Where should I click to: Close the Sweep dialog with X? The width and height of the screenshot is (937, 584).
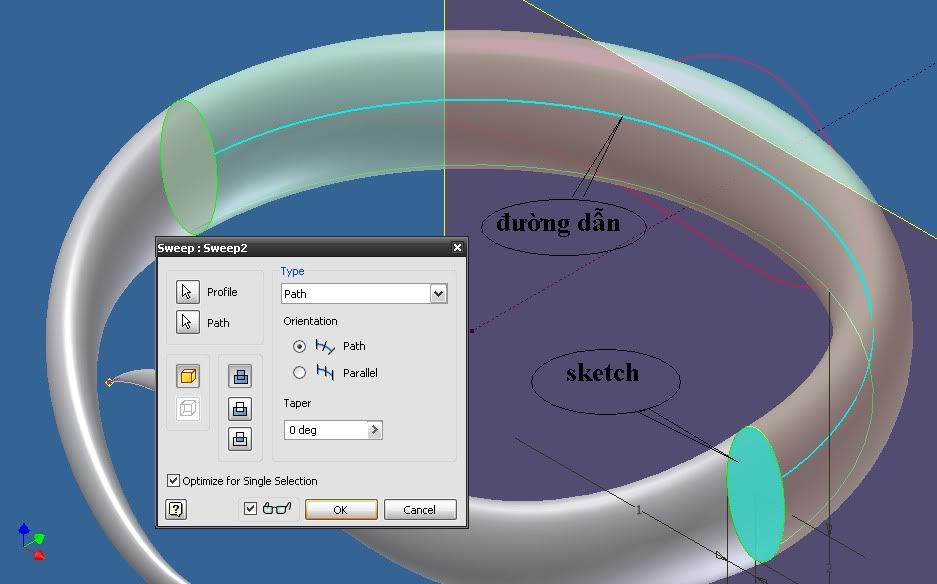pos(457,248)
